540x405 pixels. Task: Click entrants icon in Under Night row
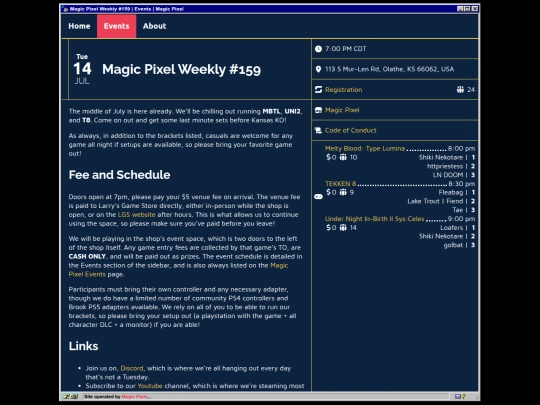(x=343, y=228)
